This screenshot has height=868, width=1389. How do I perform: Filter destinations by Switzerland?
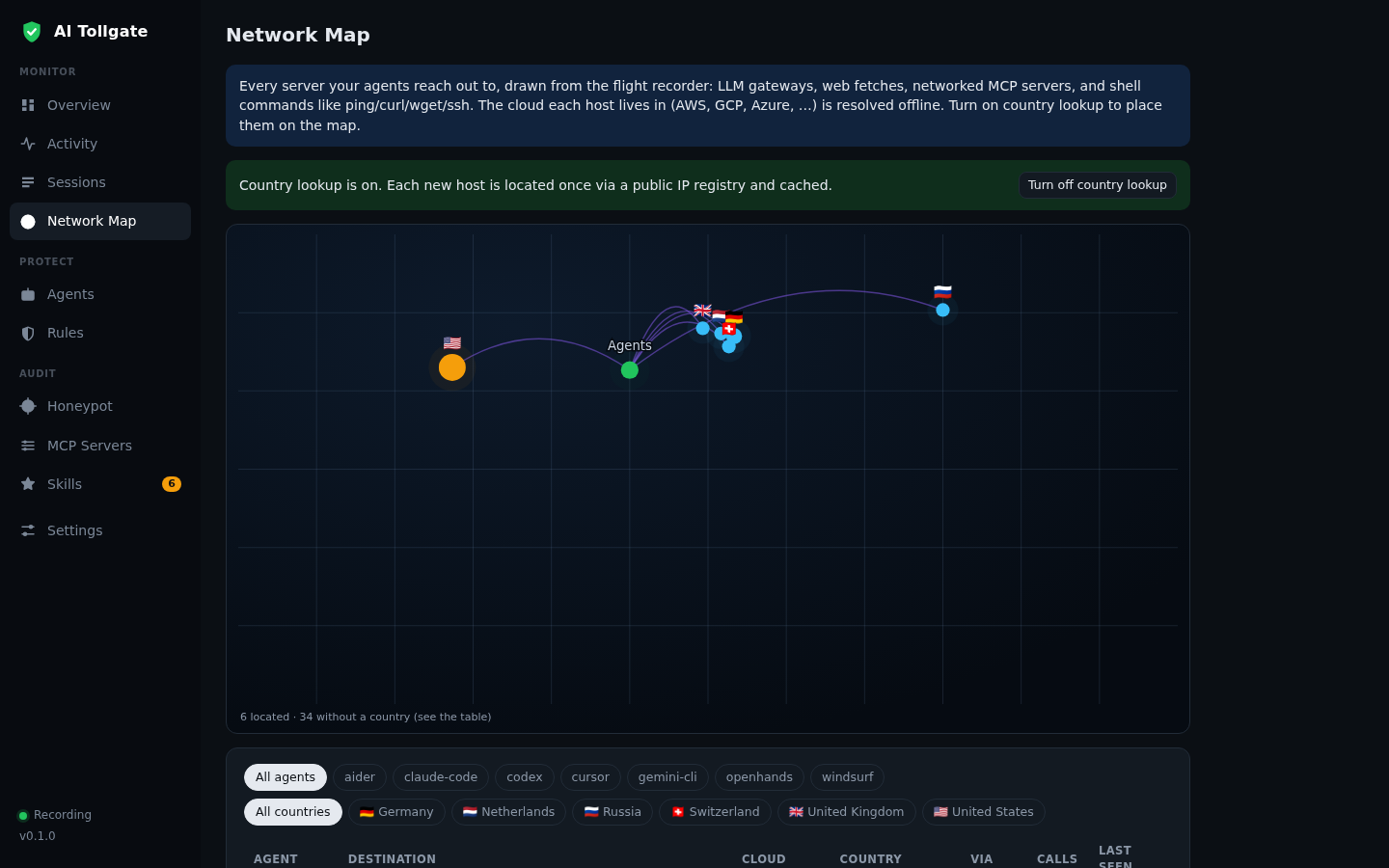tap(715, 812)
